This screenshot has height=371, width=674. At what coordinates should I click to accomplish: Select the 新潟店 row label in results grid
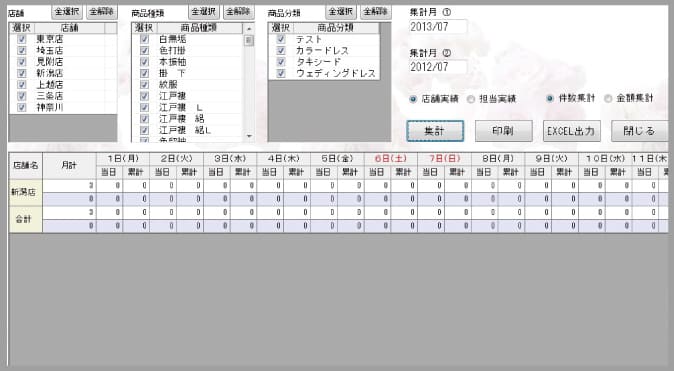pos(26,193)
